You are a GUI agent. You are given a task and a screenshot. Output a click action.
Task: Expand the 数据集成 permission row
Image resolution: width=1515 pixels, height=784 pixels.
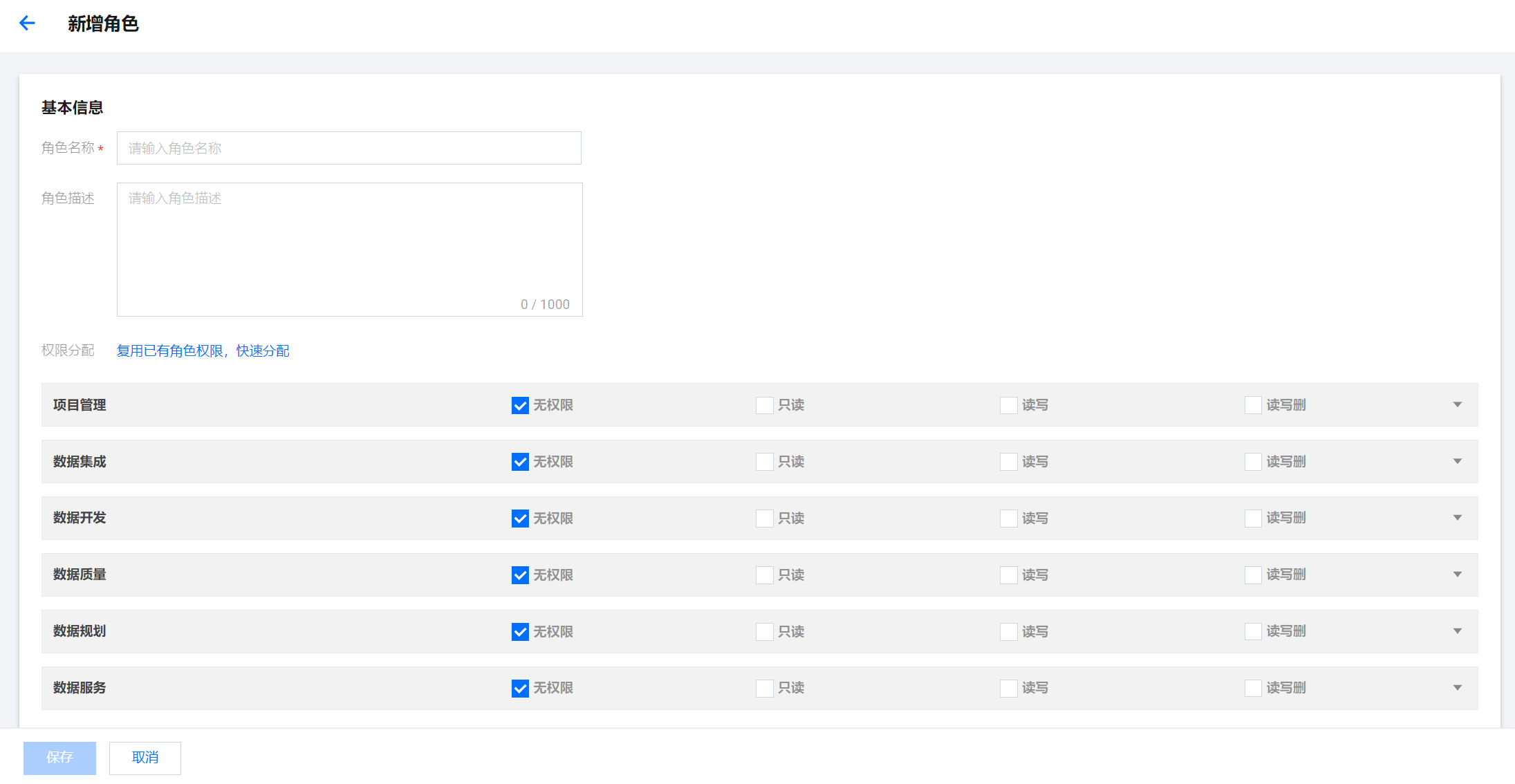point(1457,462)
